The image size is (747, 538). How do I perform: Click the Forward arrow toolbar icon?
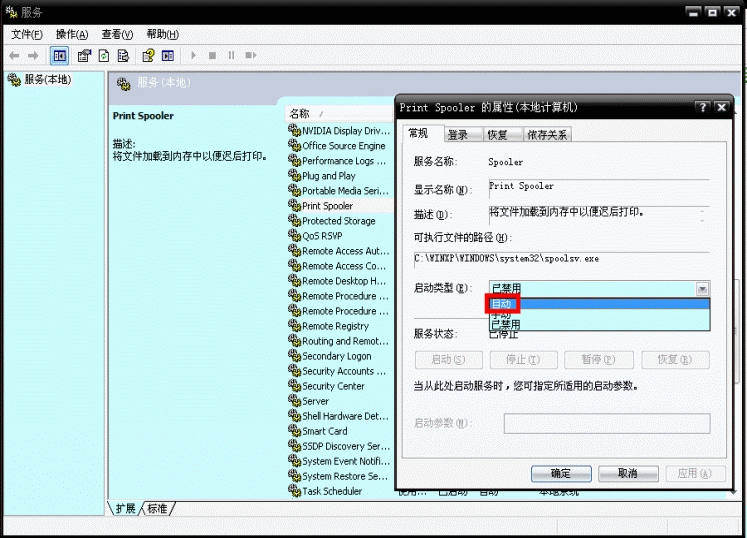coord(33,56)
